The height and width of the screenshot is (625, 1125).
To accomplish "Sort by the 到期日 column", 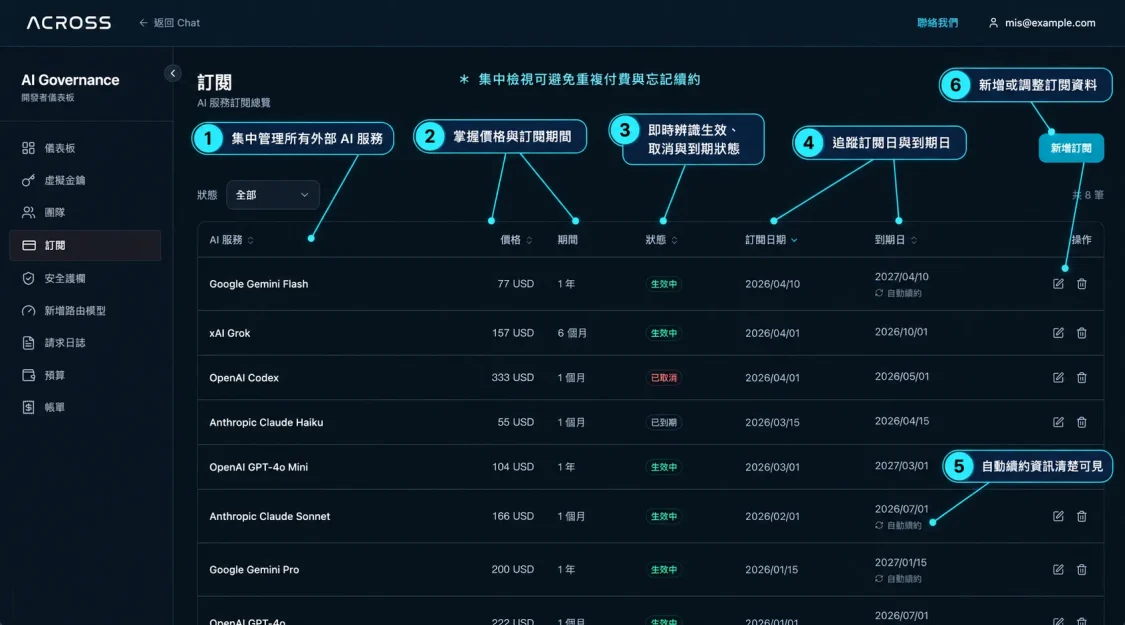I will (x=895, y=240).
